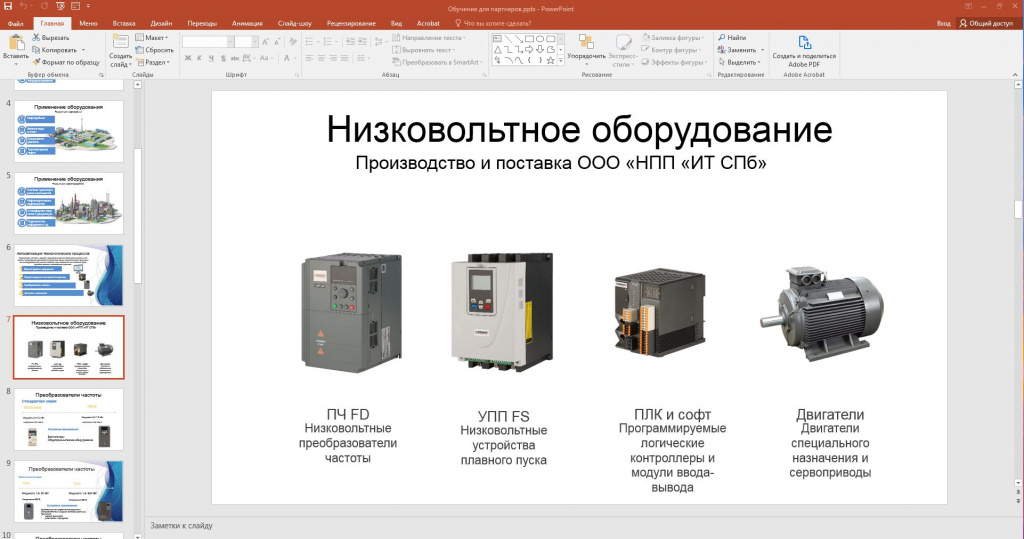Toggle italic text formatting
1024x539 pixels.
tap(199, 58)
